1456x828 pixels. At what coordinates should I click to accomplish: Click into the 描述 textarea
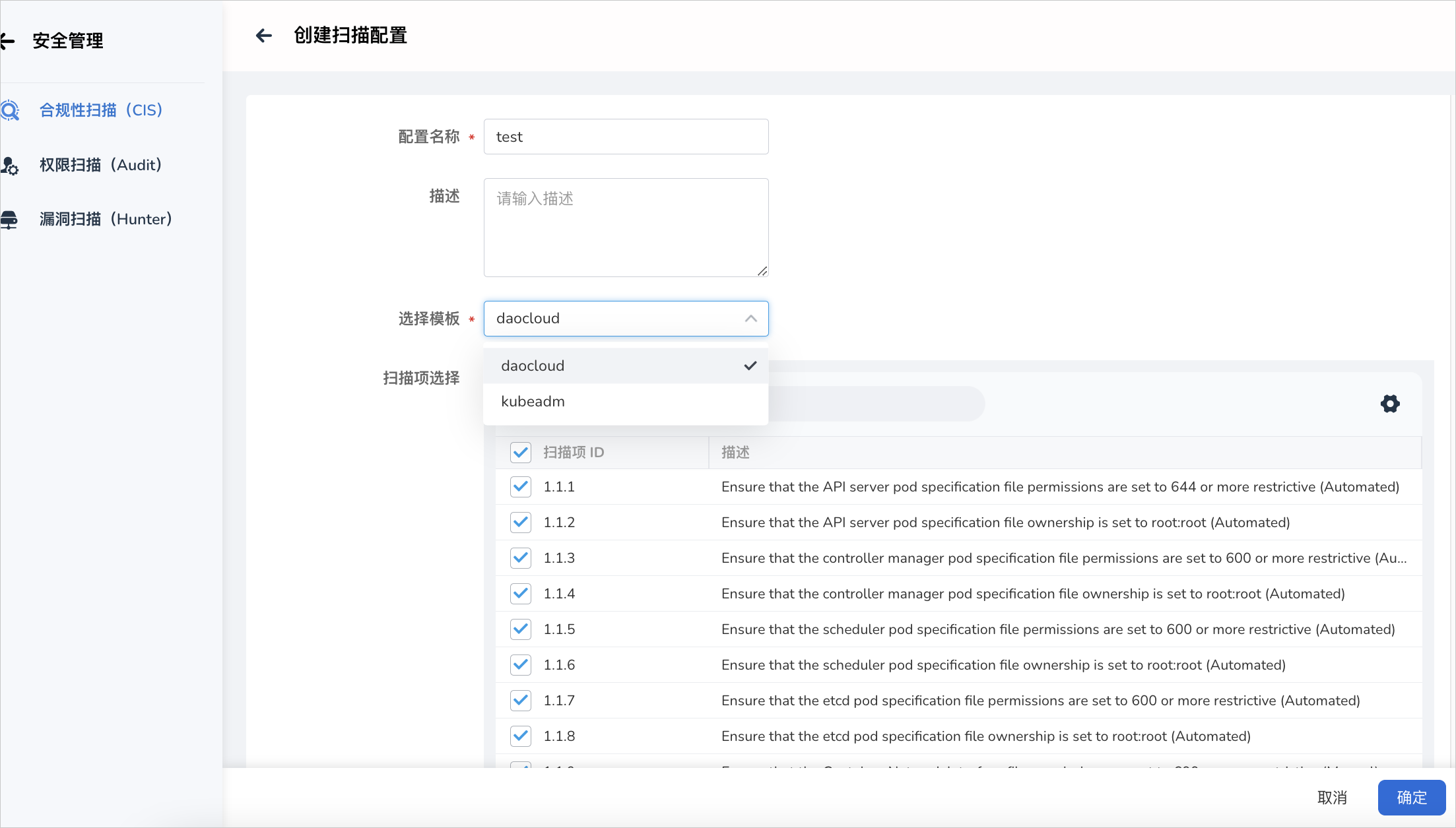[x=626, y=228]
